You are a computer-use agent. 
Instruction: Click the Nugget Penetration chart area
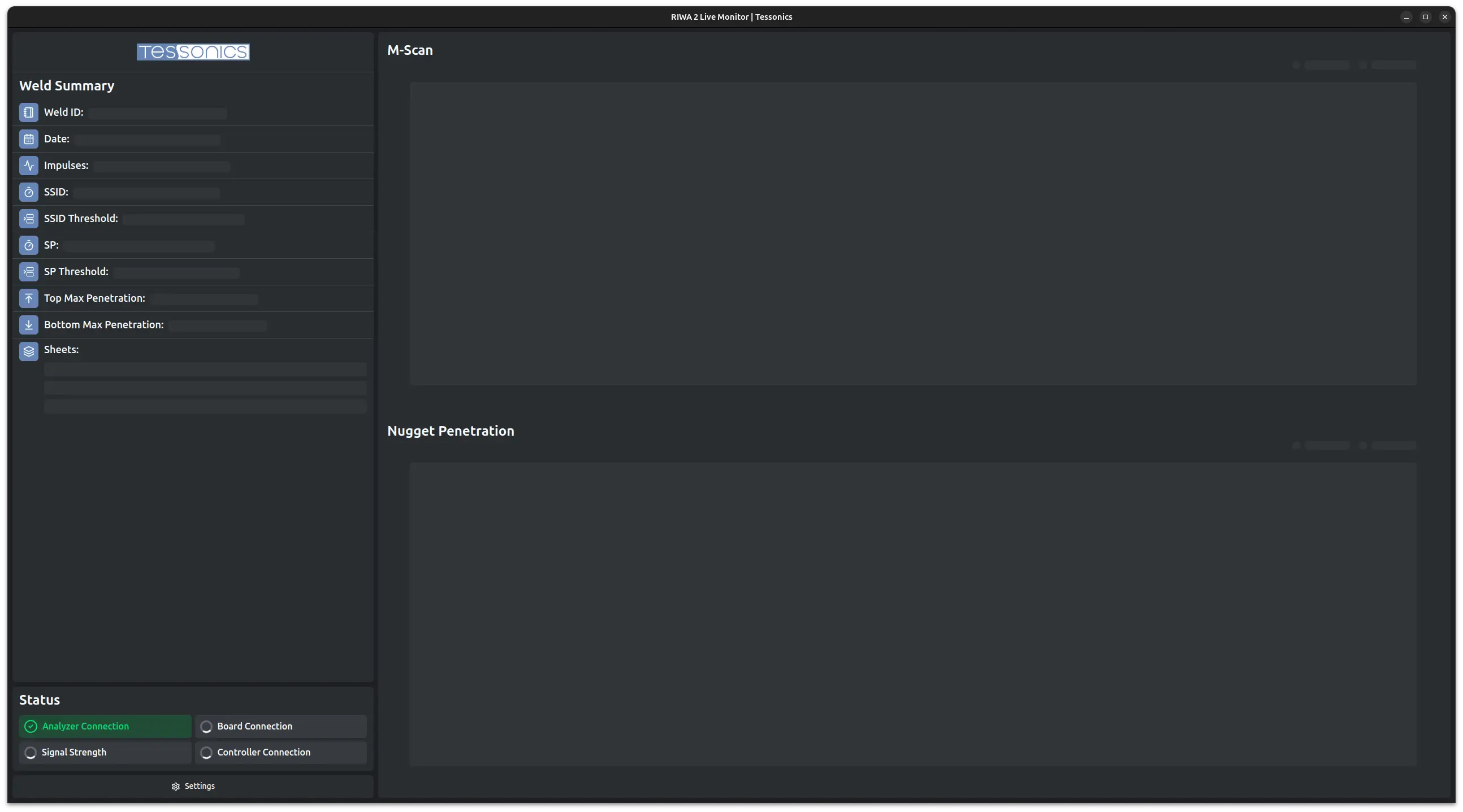[912, 614]
